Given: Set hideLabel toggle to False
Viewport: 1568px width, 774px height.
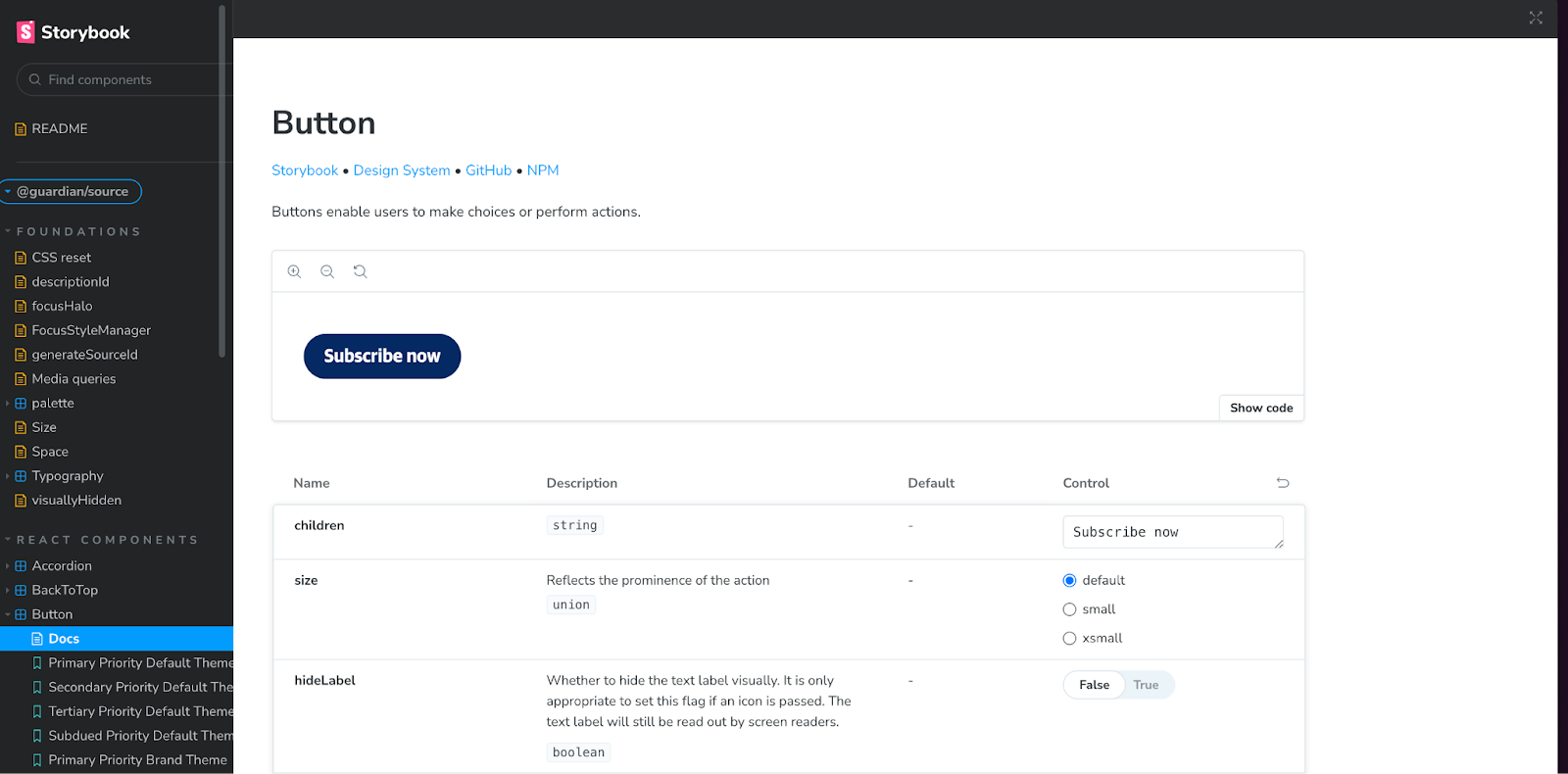Looking at the screenshot, I should point(1095,685).
